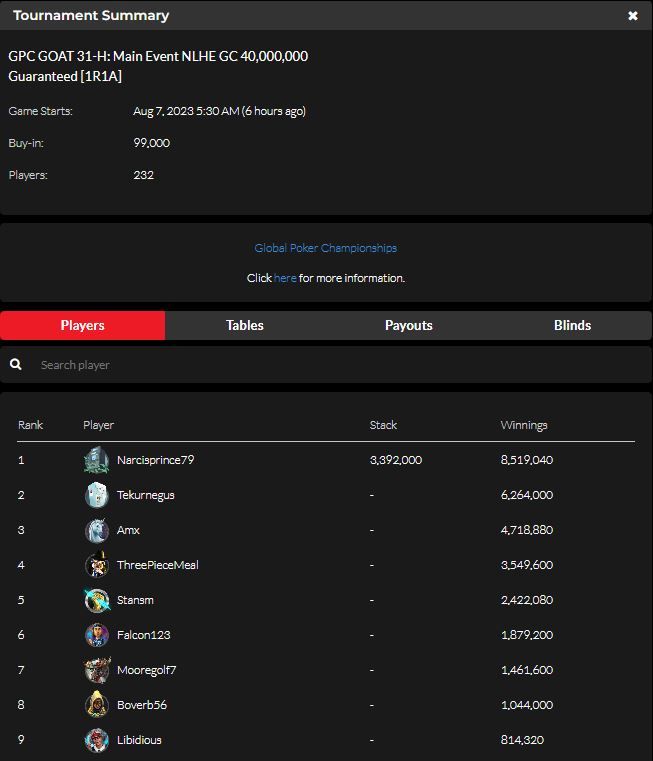The height and width of the screenshot is (761, 653).
Task: Show the Blinds tab
Action: click(572, 325)
